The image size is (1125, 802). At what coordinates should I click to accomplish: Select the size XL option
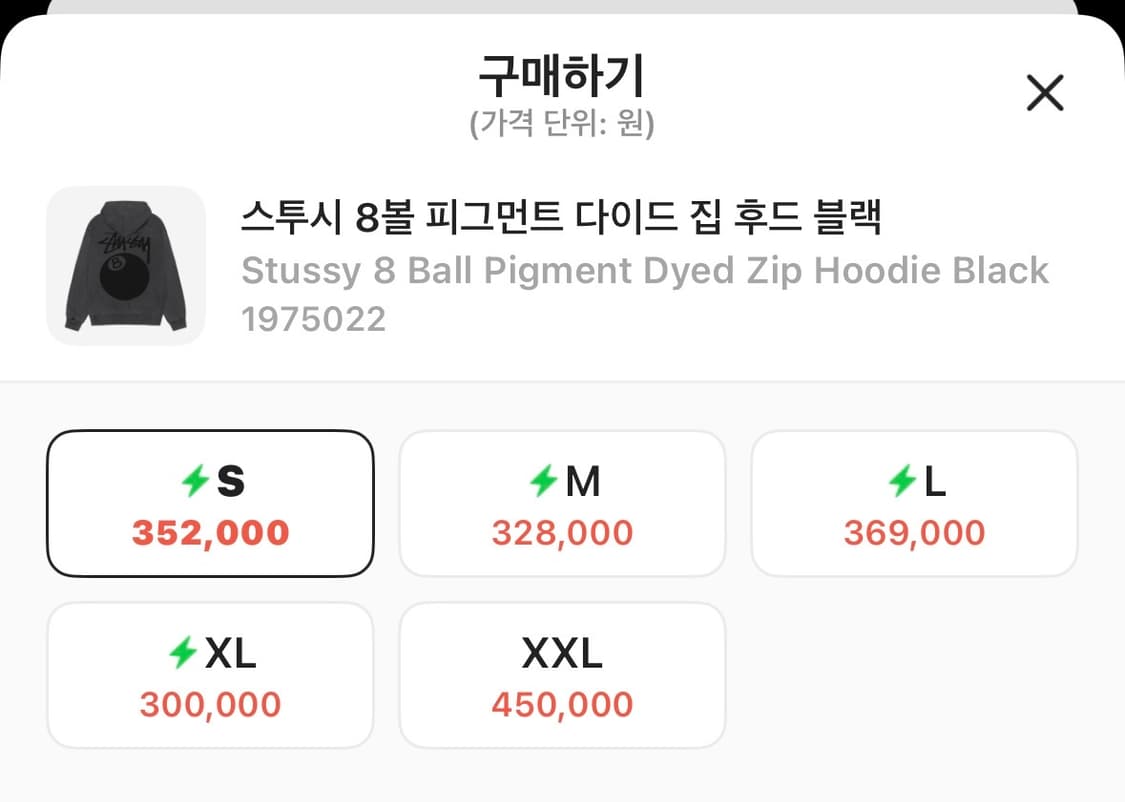click(x=210, y=674)
